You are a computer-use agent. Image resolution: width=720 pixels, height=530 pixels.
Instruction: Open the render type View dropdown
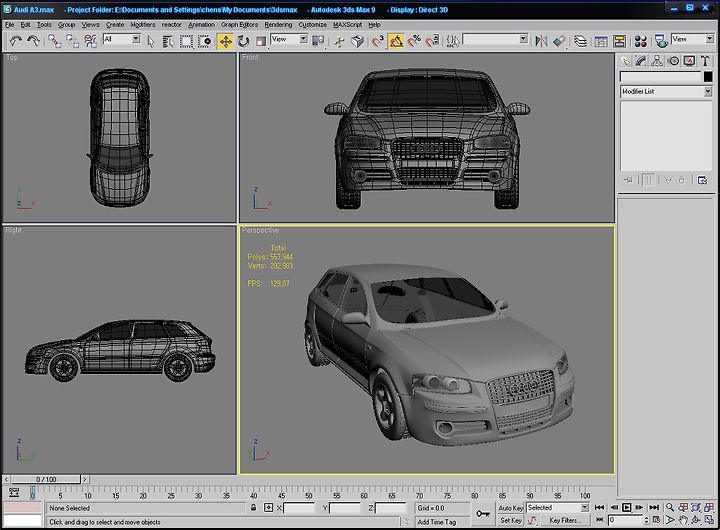pyautogui.click(x=709, y=39)
